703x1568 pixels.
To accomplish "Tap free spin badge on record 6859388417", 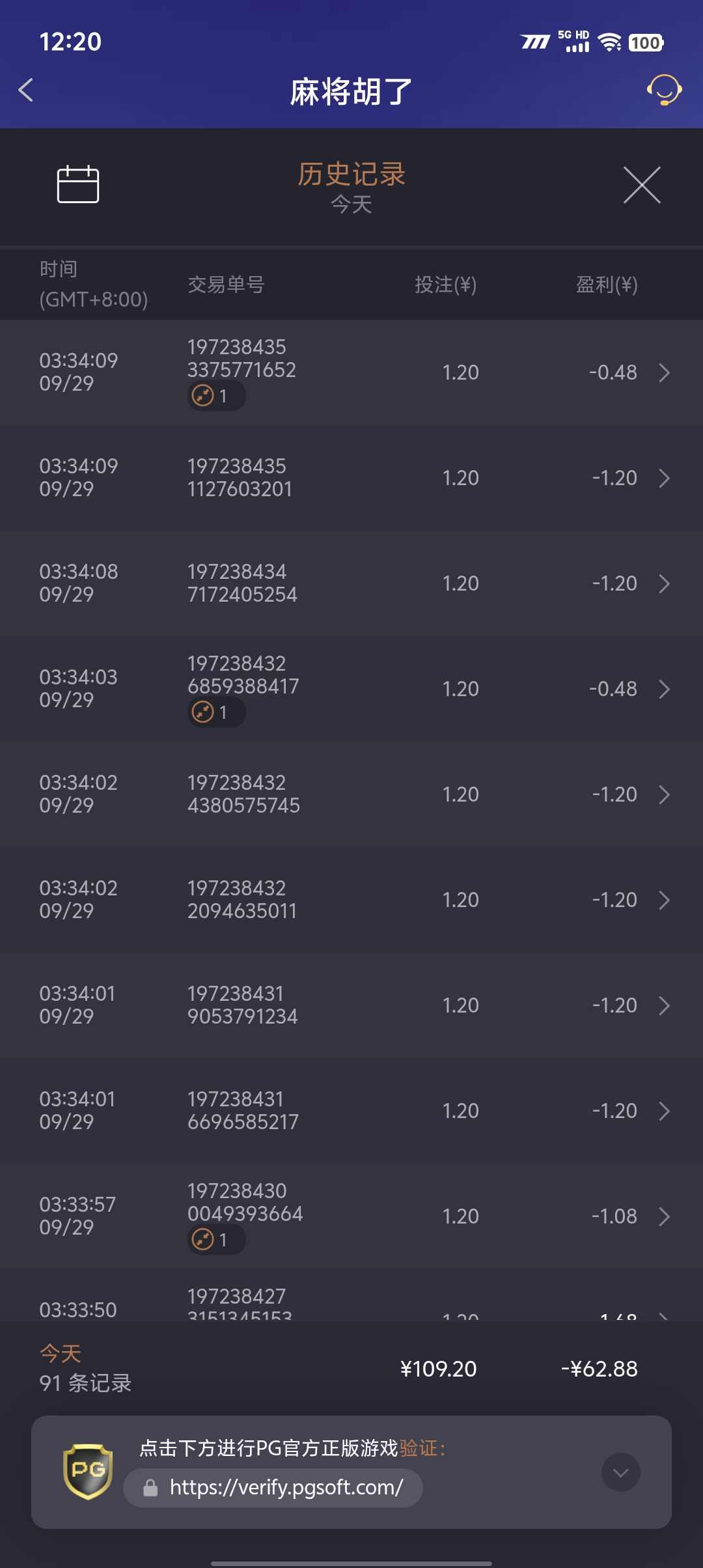I will click(x=216, y=712).
